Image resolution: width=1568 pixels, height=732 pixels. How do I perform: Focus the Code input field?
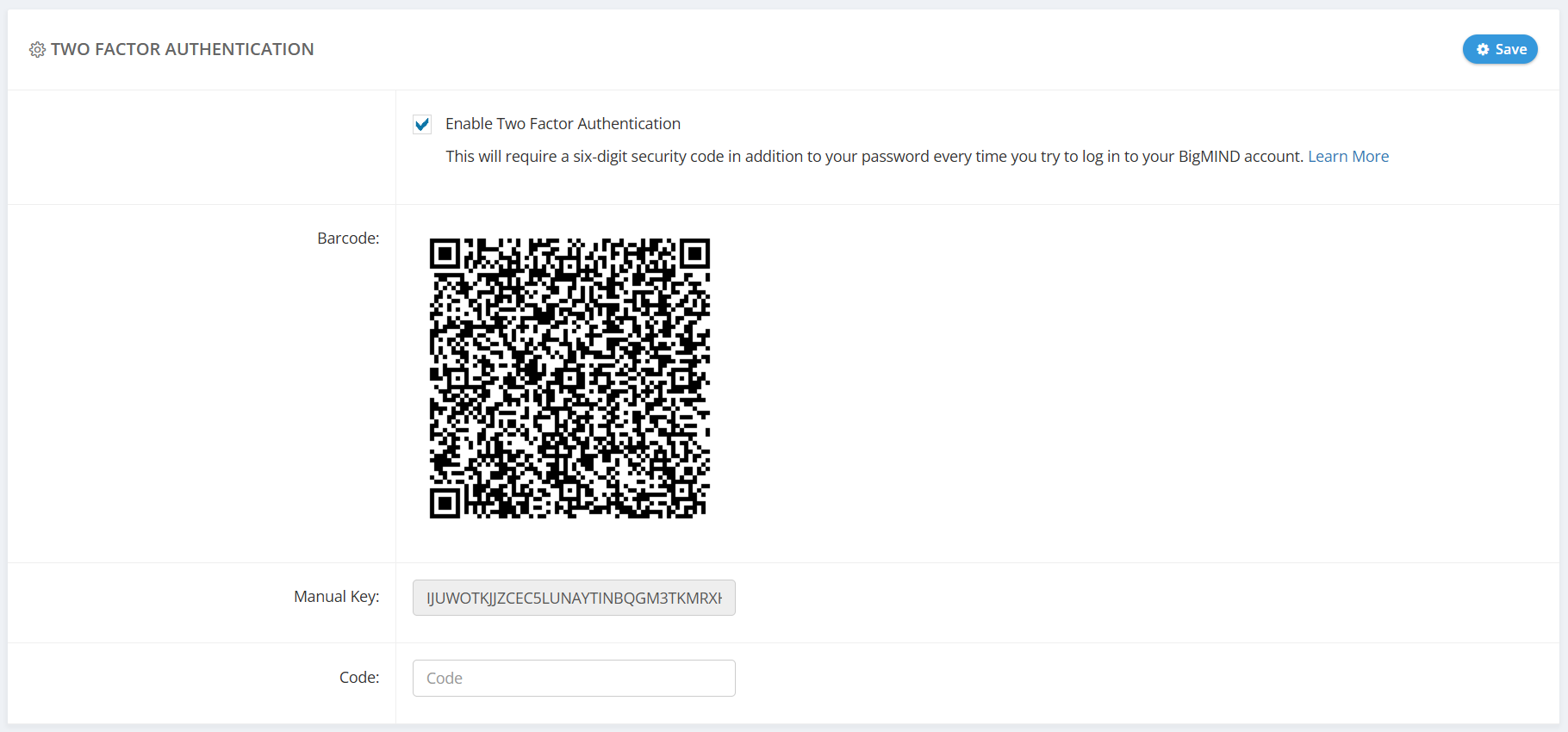click(x=574, y=679)
